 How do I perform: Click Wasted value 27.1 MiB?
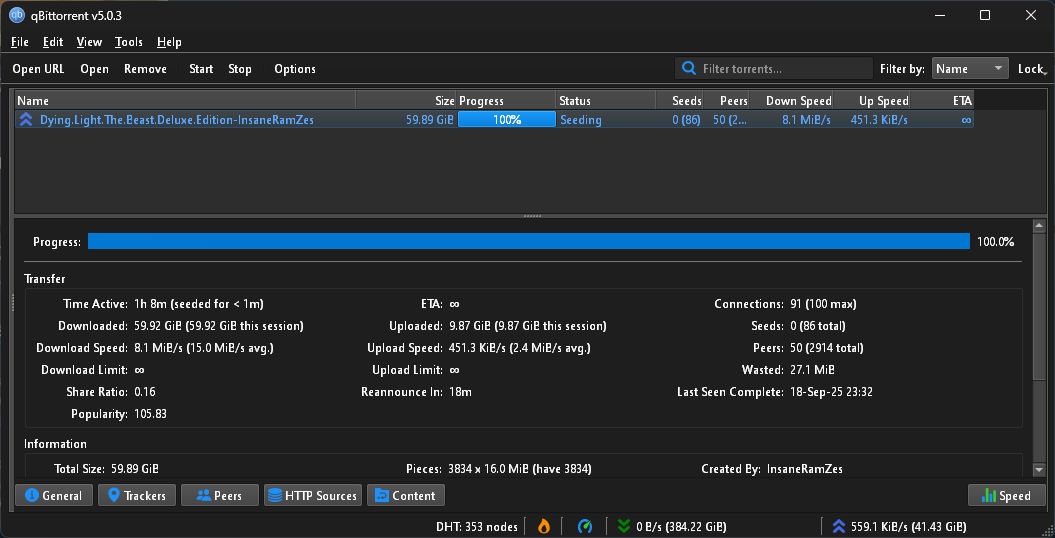point(813,370)
